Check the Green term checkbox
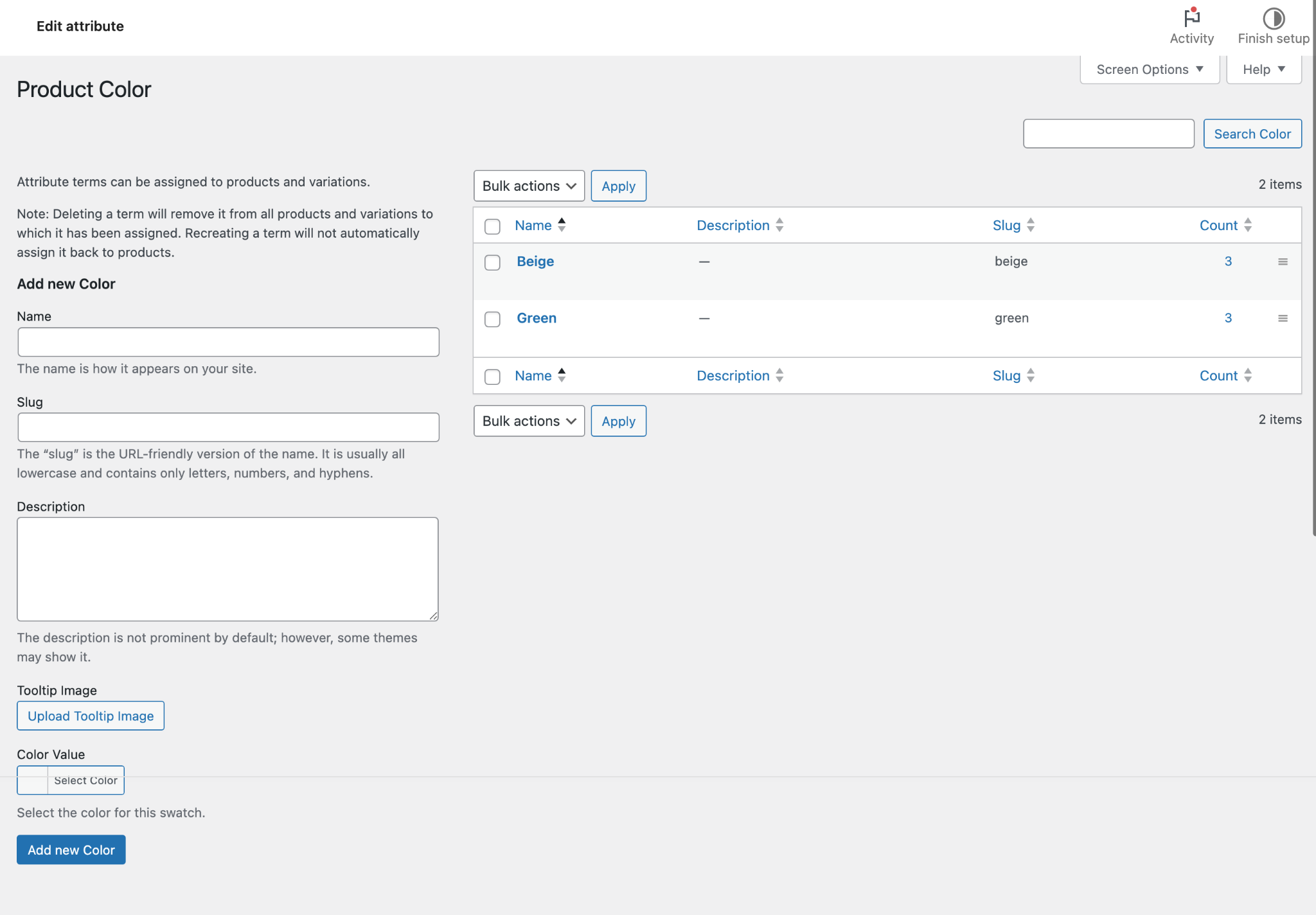Screen dimensions: 1316x915 [492, 319]
